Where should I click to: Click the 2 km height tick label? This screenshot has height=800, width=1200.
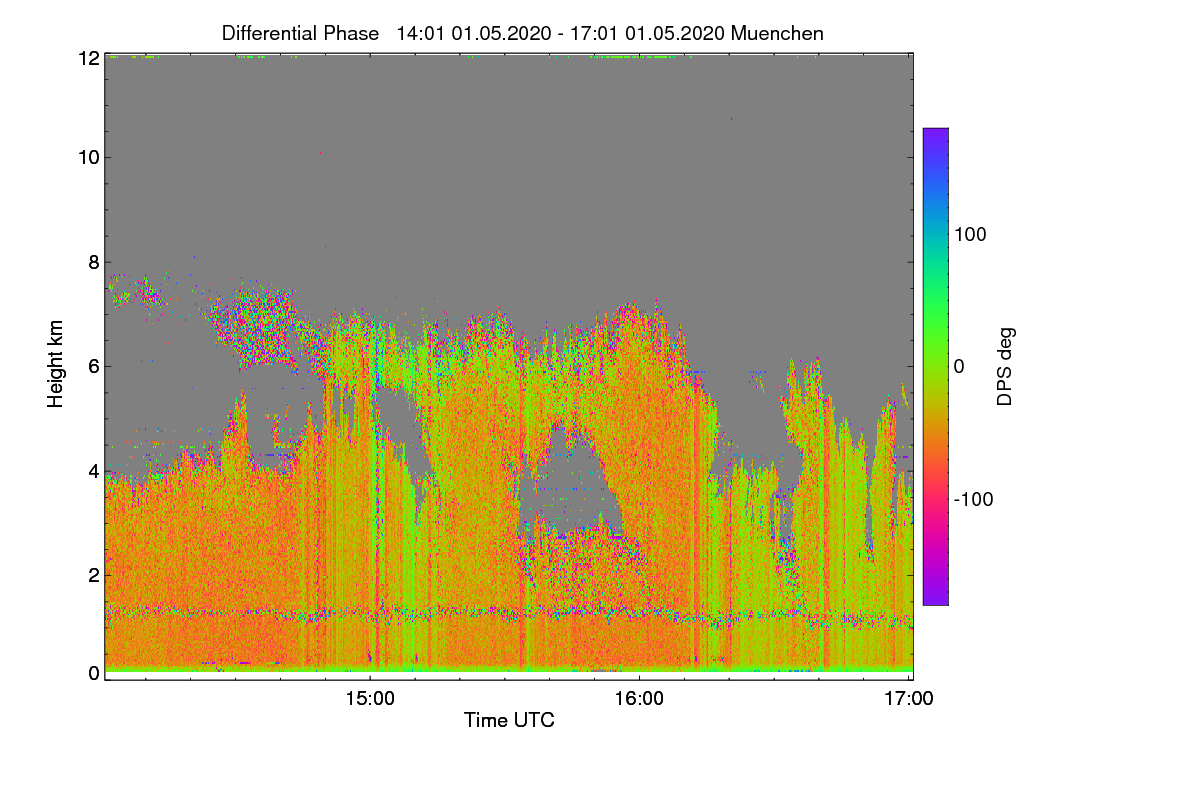[x=93, y=574]
